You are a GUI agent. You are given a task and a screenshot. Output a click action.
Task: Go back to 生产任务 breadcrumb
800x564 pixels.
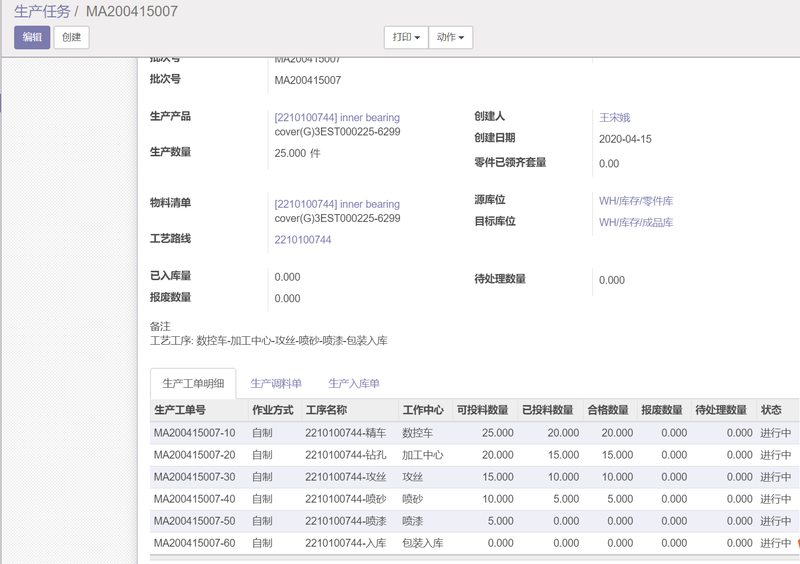tap(42, 11)
